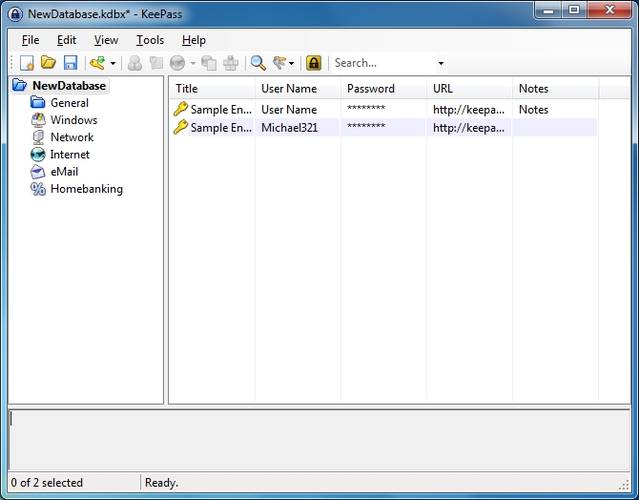Open the Add Entry dropdown arrow

[113, 64]
